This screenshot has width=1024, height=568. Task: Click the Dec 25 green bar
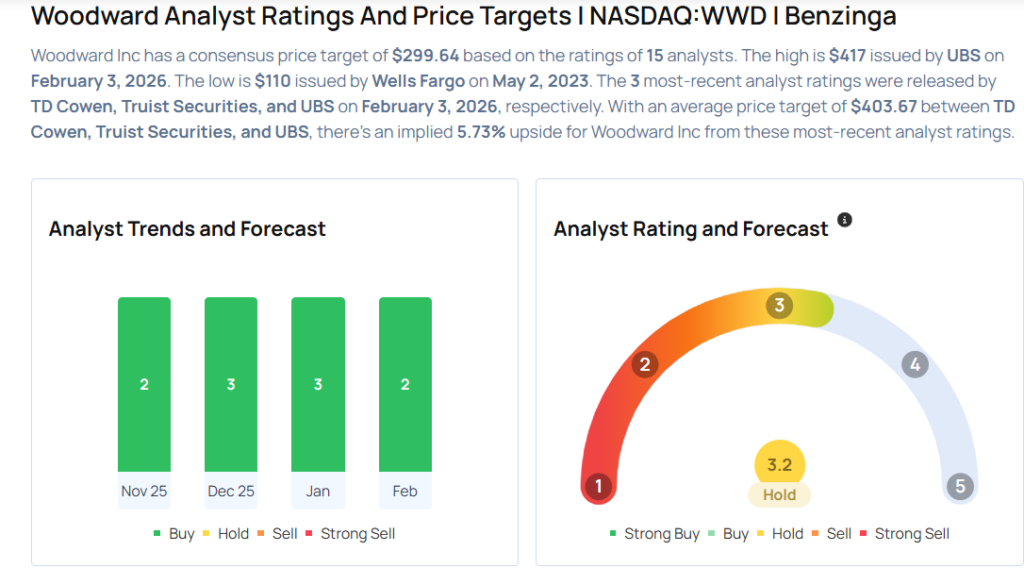tap(231, 384)
